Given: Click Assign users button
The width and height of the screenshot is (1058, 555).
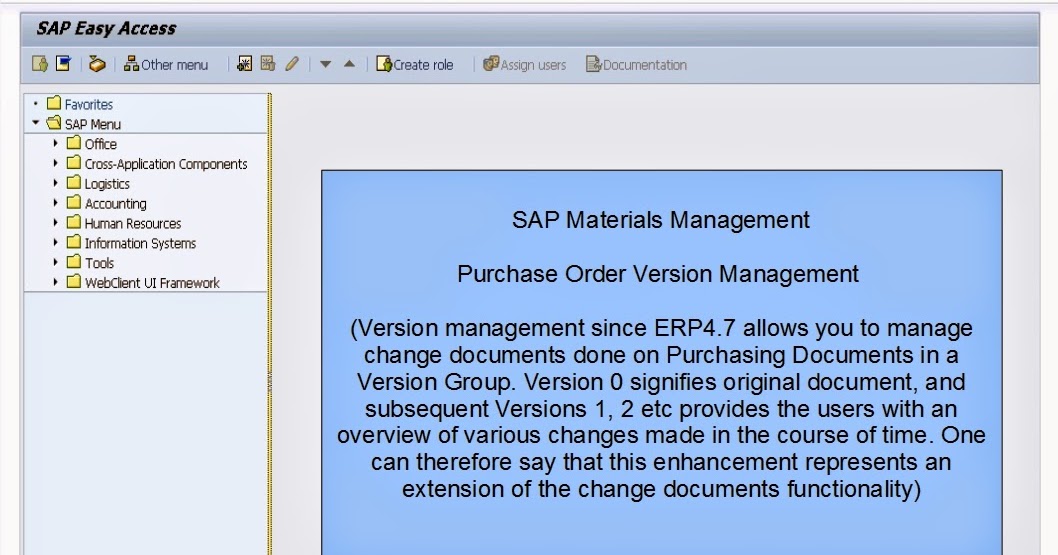Looking at the screenshot, I should [x=524, y=65].
